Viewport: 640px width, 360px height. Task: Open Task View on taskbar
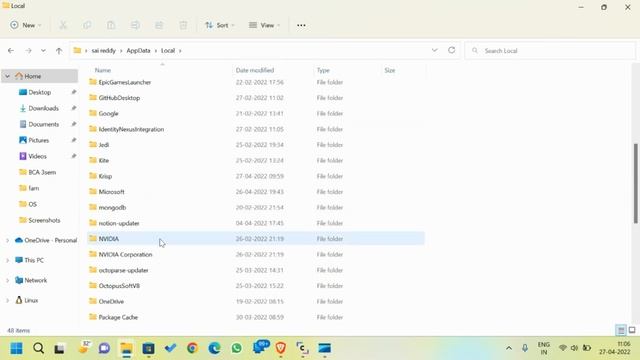pos(60,349)
